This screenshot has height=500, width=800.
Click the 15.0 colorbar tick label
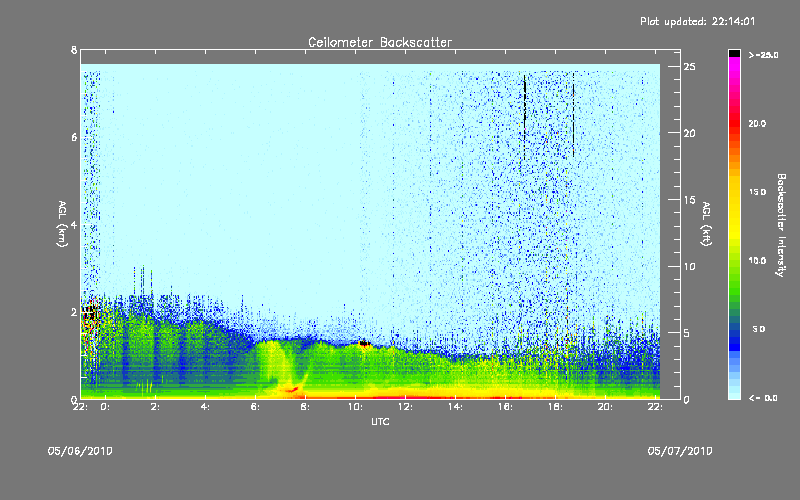[757, 192]
